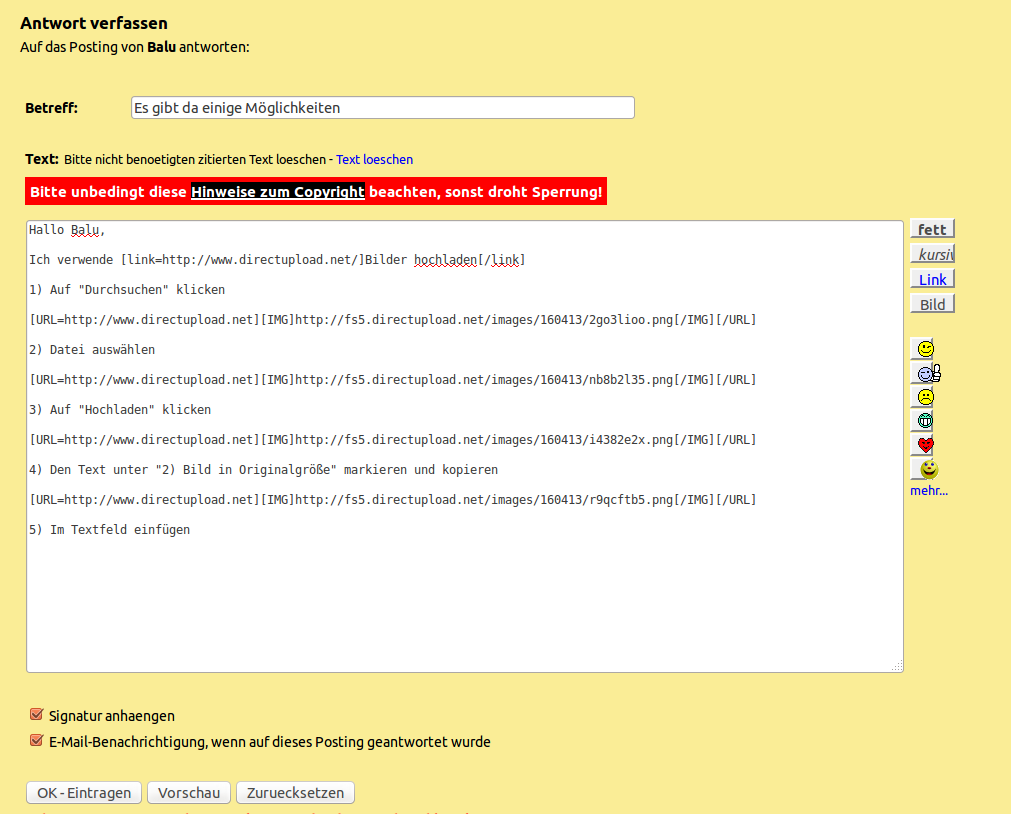Toggle the E-Mail-Benachrichtigung checkbox
This screenshot has width=1011, height=814.
37,741
